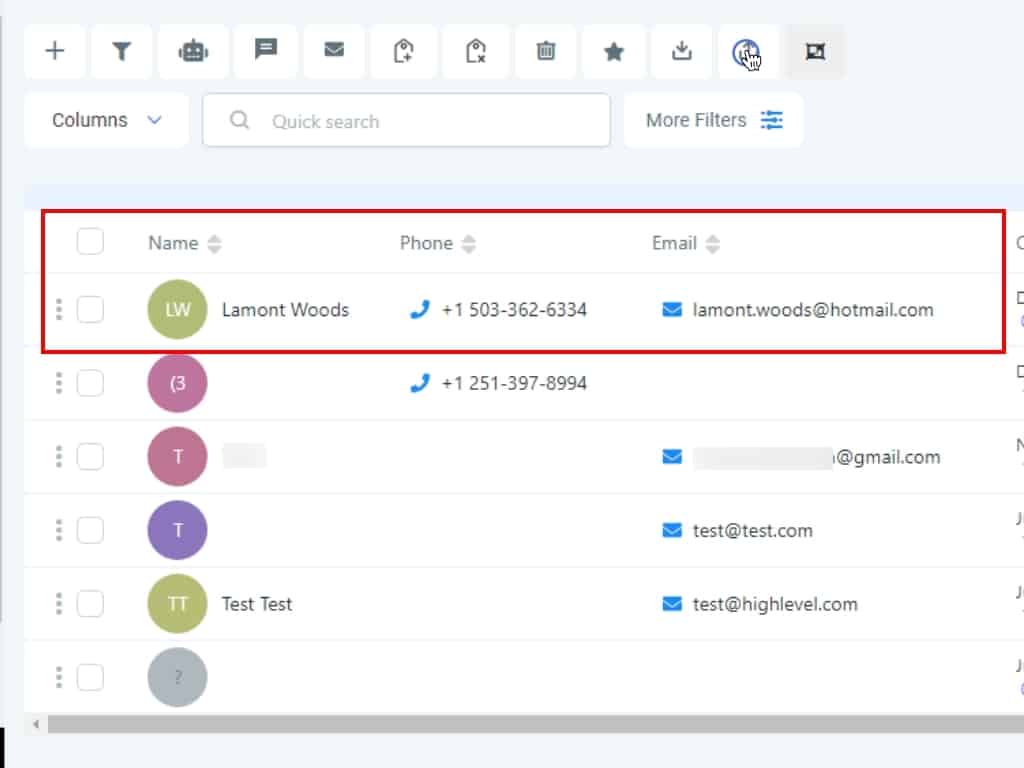
Task: Click the plus icon to add a contact
Action: pyautogui.click(x=55, y=51)
